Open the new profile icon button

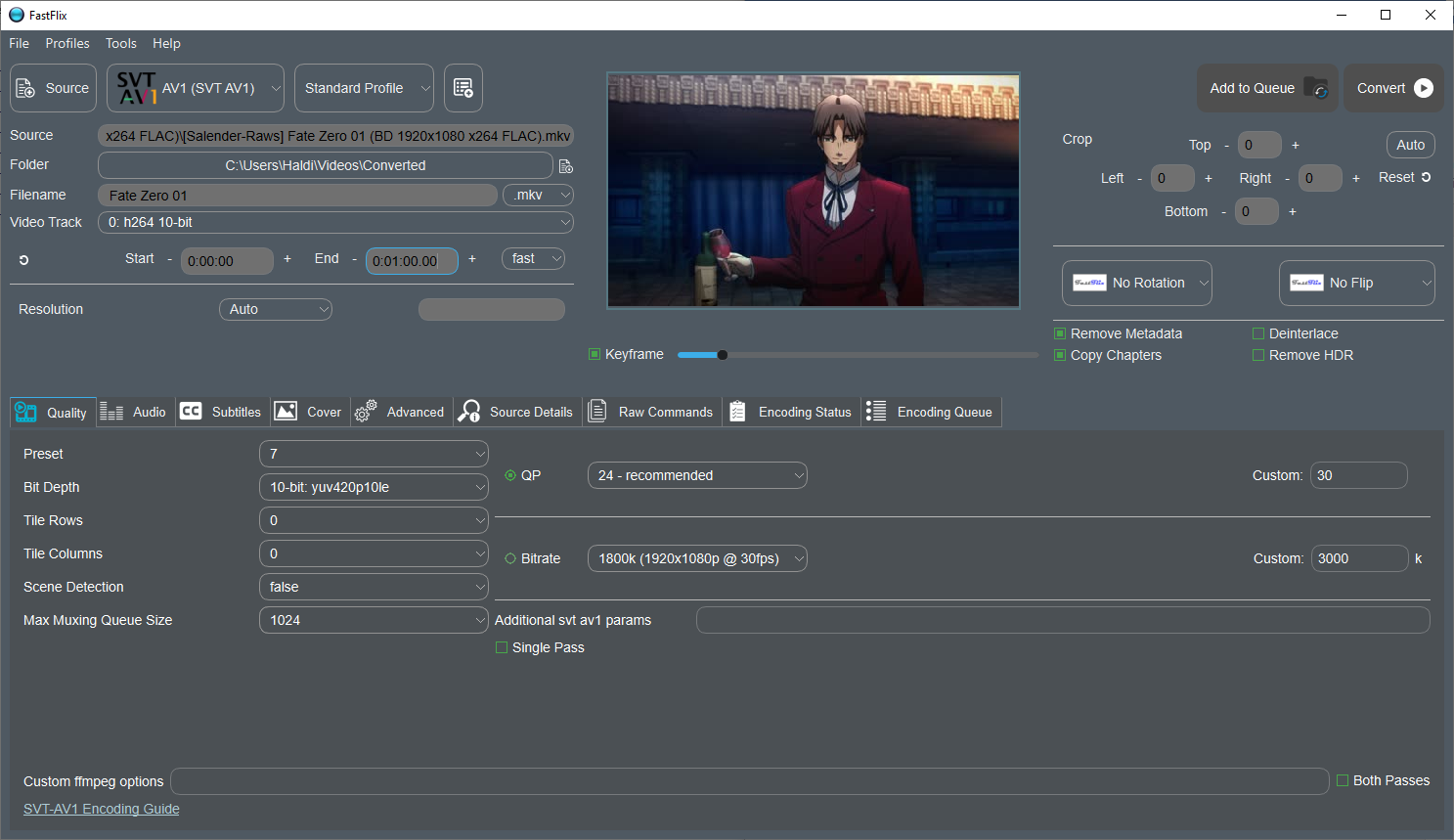[x=463, y=88]
